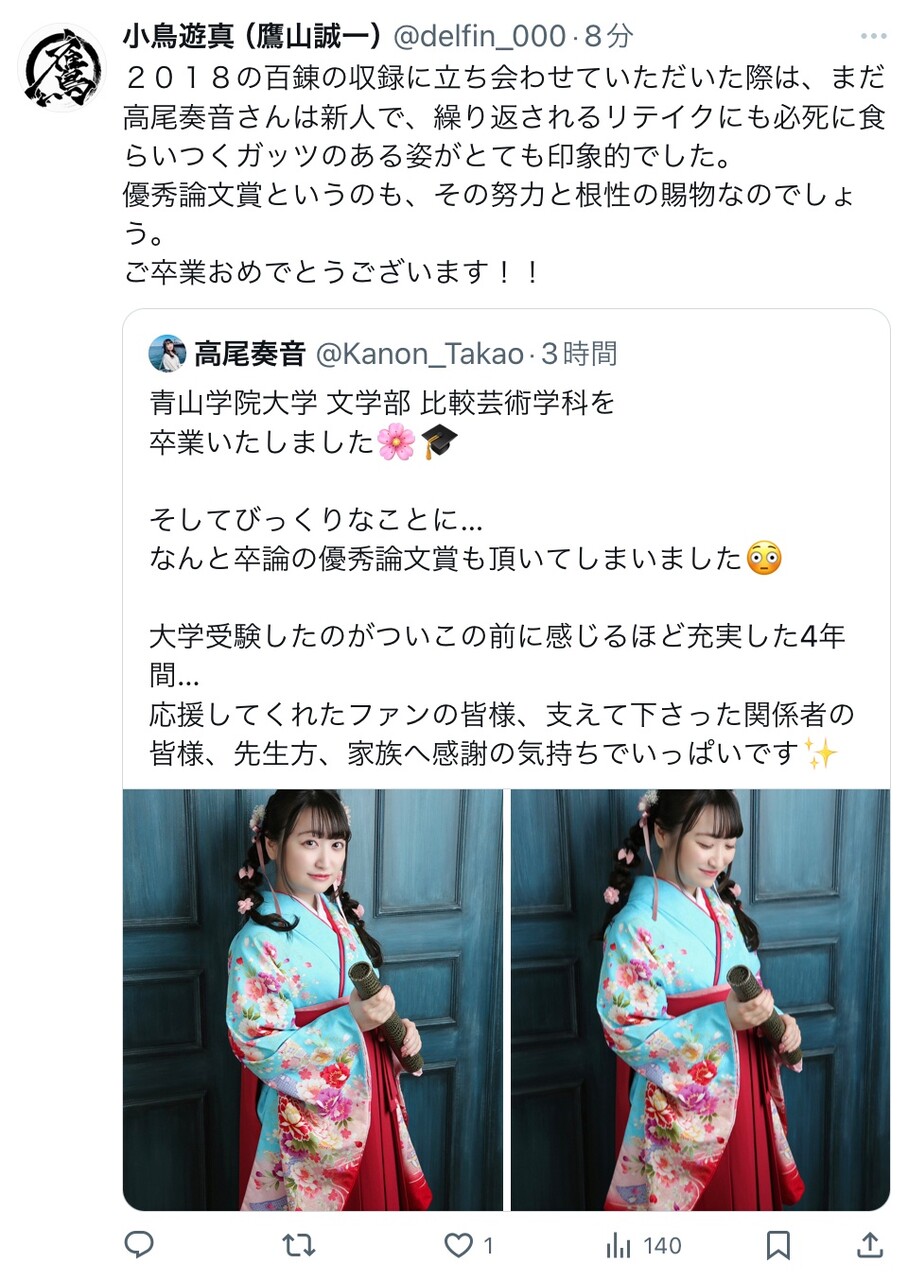The width and height of the screenshot is (908, 1280).
Task: Click the reply speech bubble icon
Action: click(139, 1245)
